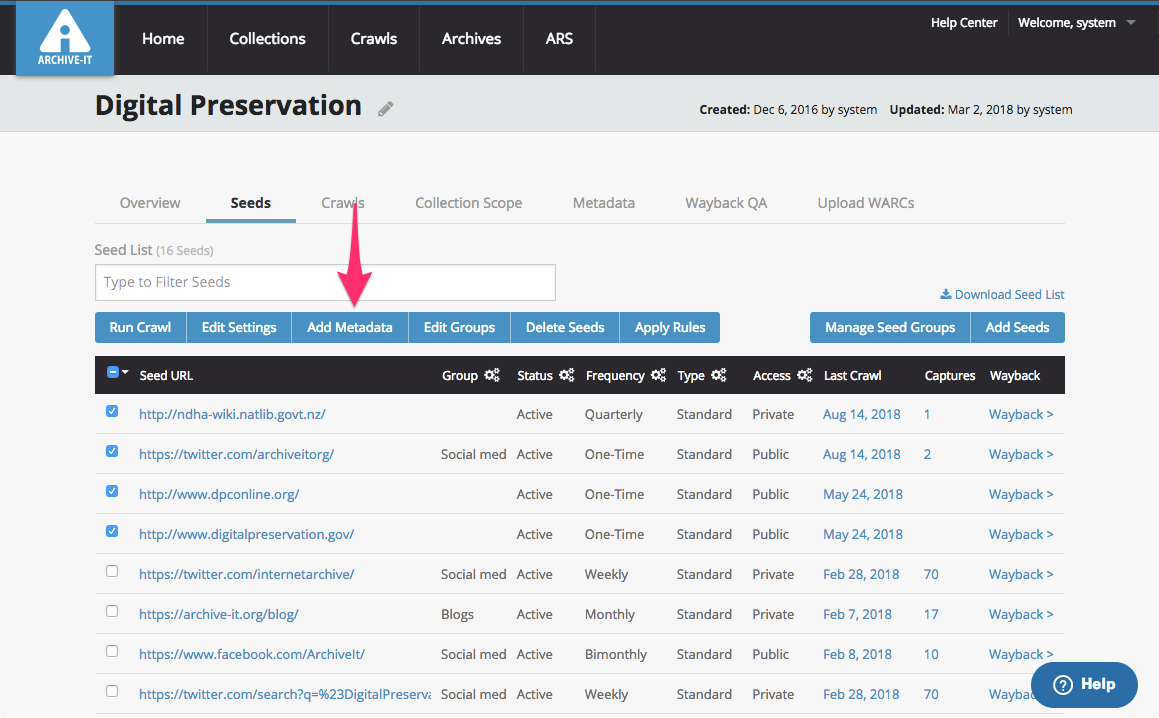1159x718 pixels.
Task: Check the twitter.com/internetarchive seed checkbox
Action: point(112,572)
